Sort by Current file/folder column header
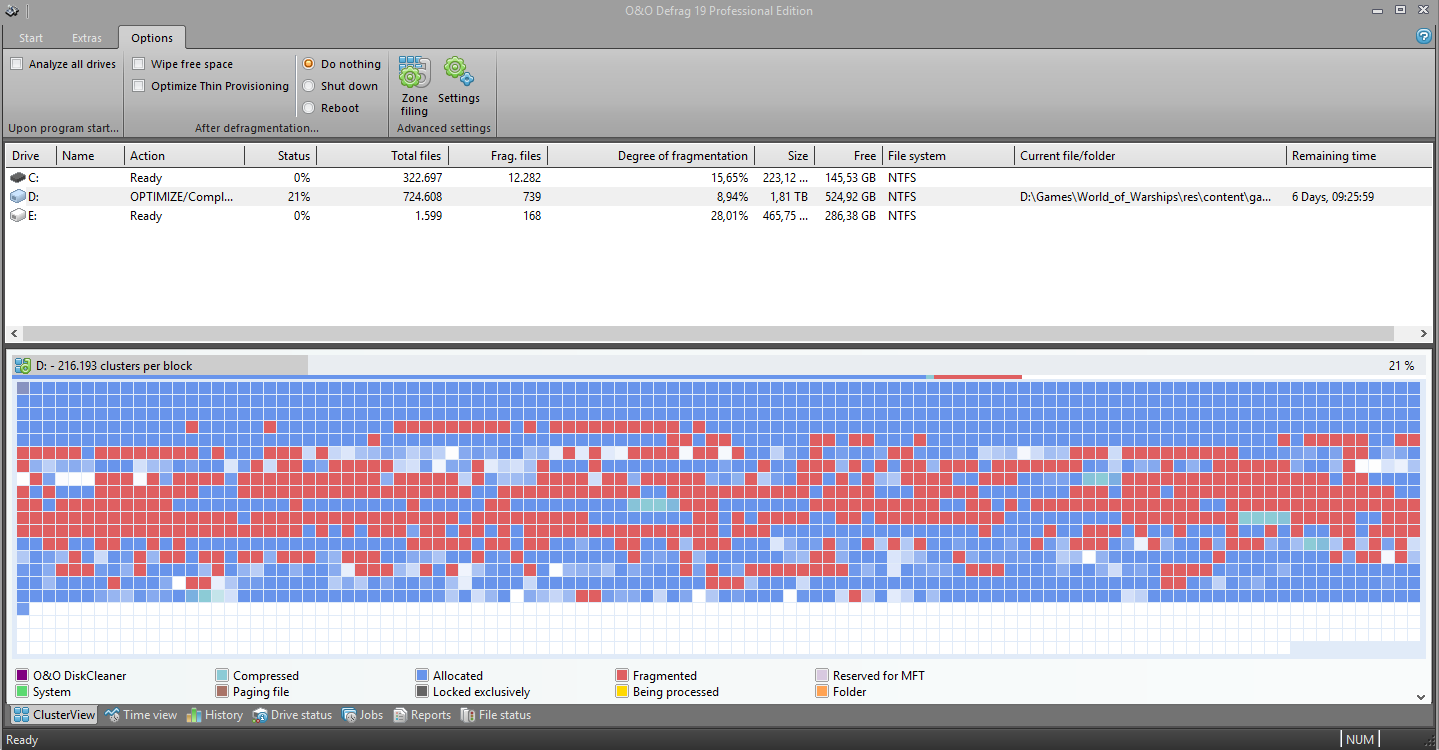 (1150, 156)
